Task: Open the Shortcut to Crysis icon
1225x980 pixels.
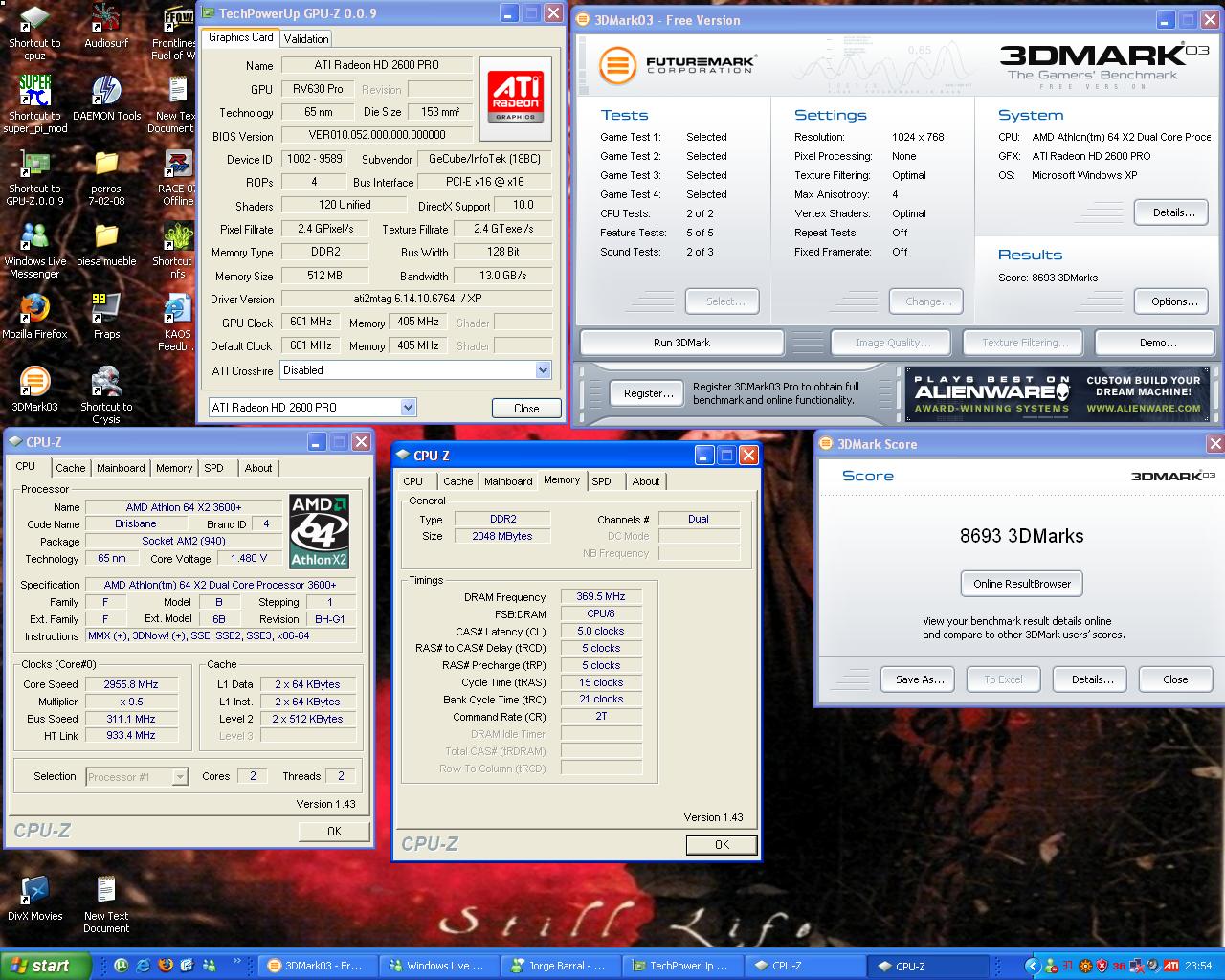Action: (106, 395)
